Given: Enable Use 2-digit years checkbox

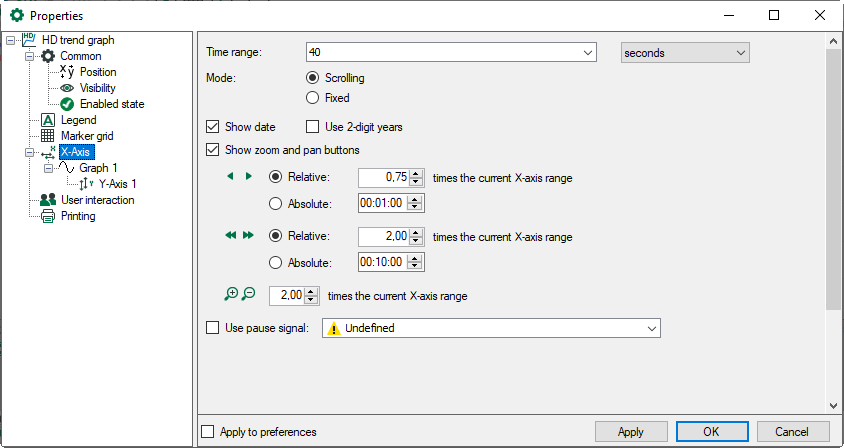Looking at the screenshot, I should pos(312,127).
